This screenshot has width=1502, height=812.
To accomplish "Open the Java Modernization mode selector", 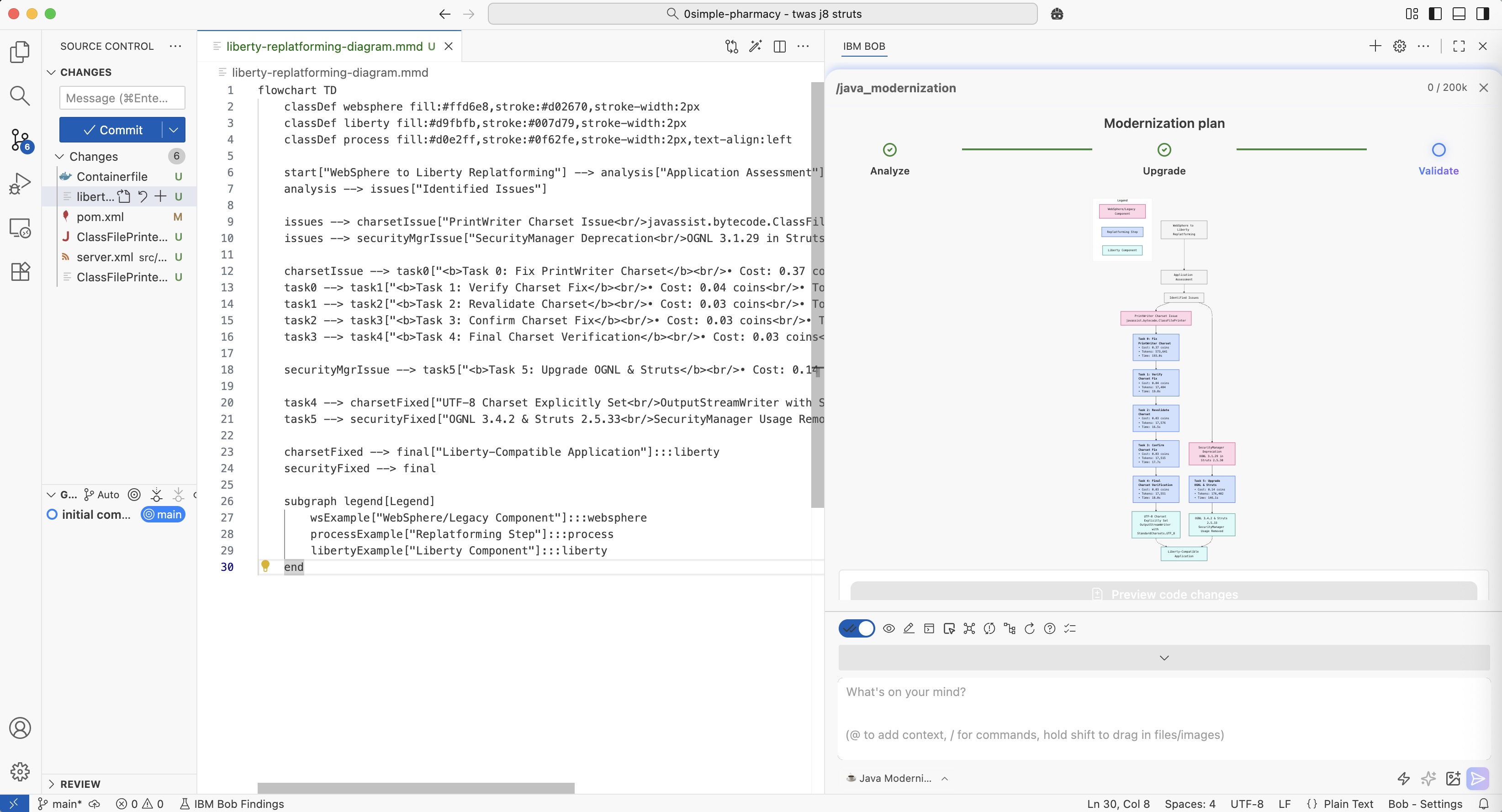I will (x=896, y=778).
